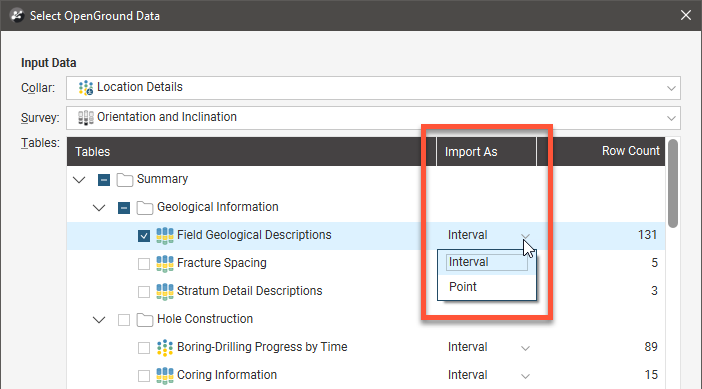Click the Field Geological Descriptions table icon
The height and width of the screenshot is (389, 702).
pos(165,235)
